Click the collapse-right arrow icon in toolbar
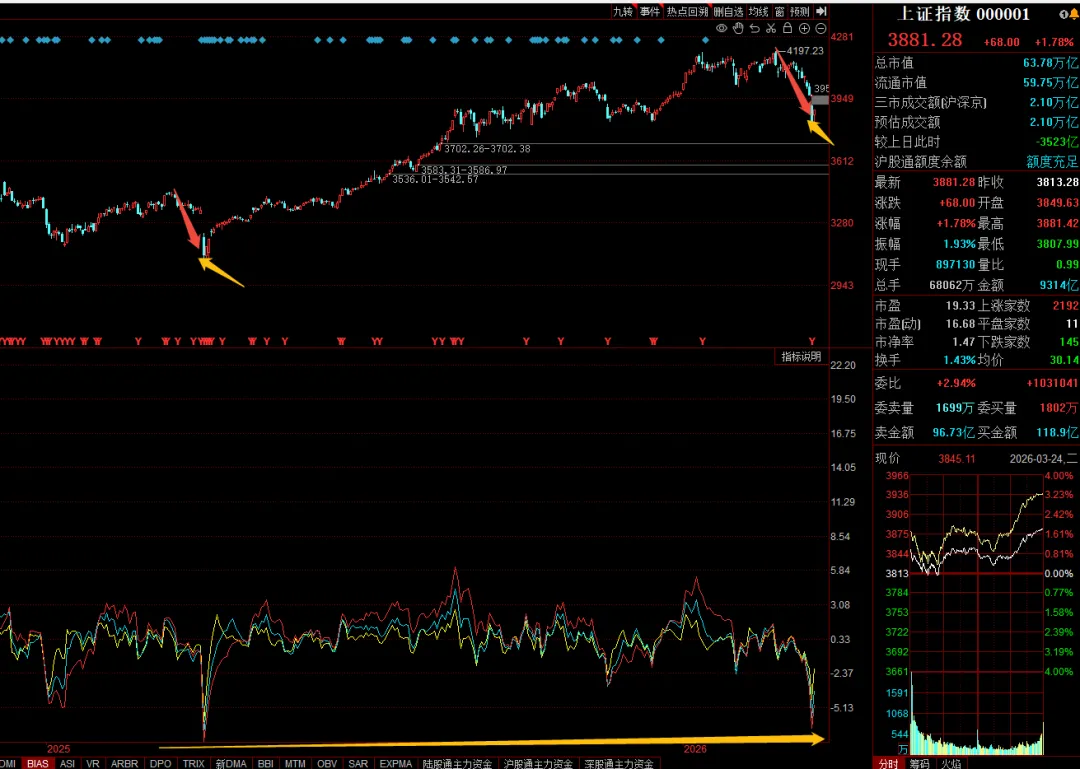The width and height of the screenshot is (1080, 769). click(821, 11)
